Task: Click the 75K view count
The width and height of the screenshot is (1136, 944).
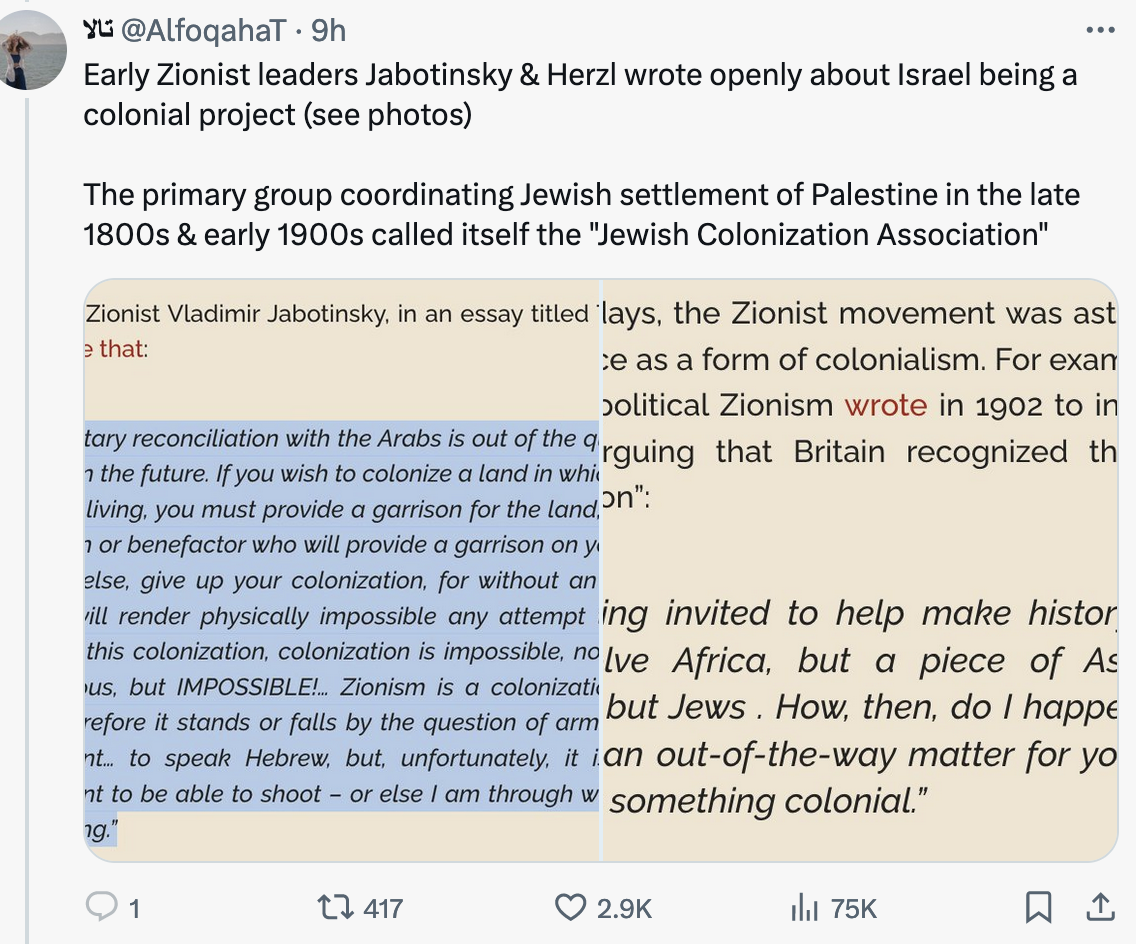Action: [853, 908]
